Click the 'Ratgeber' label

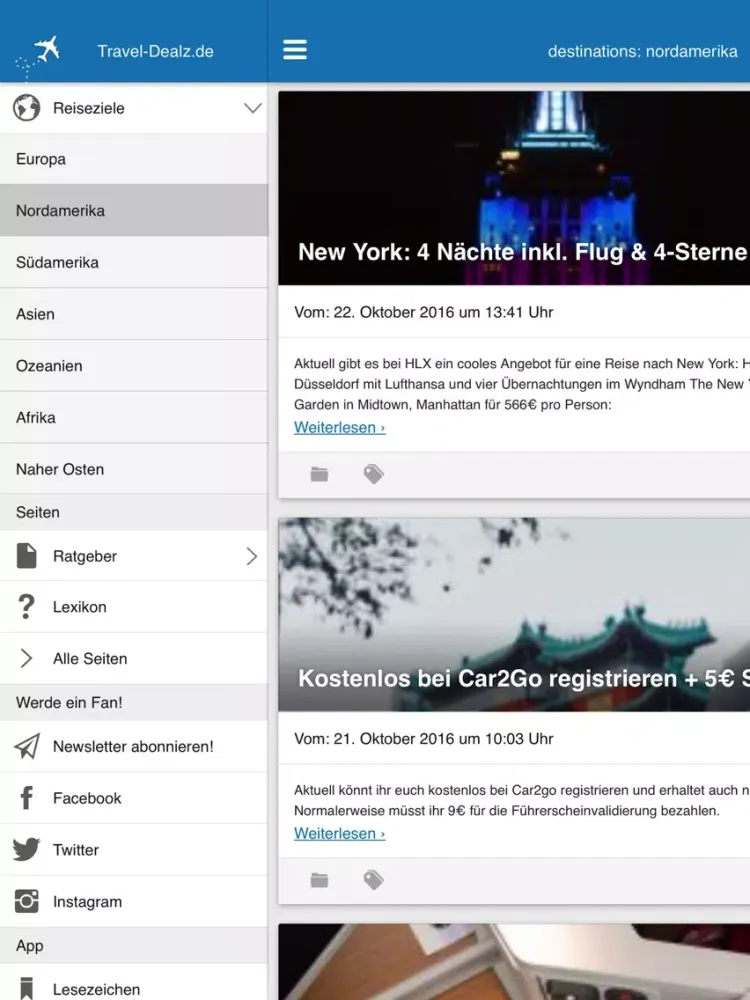85,556
